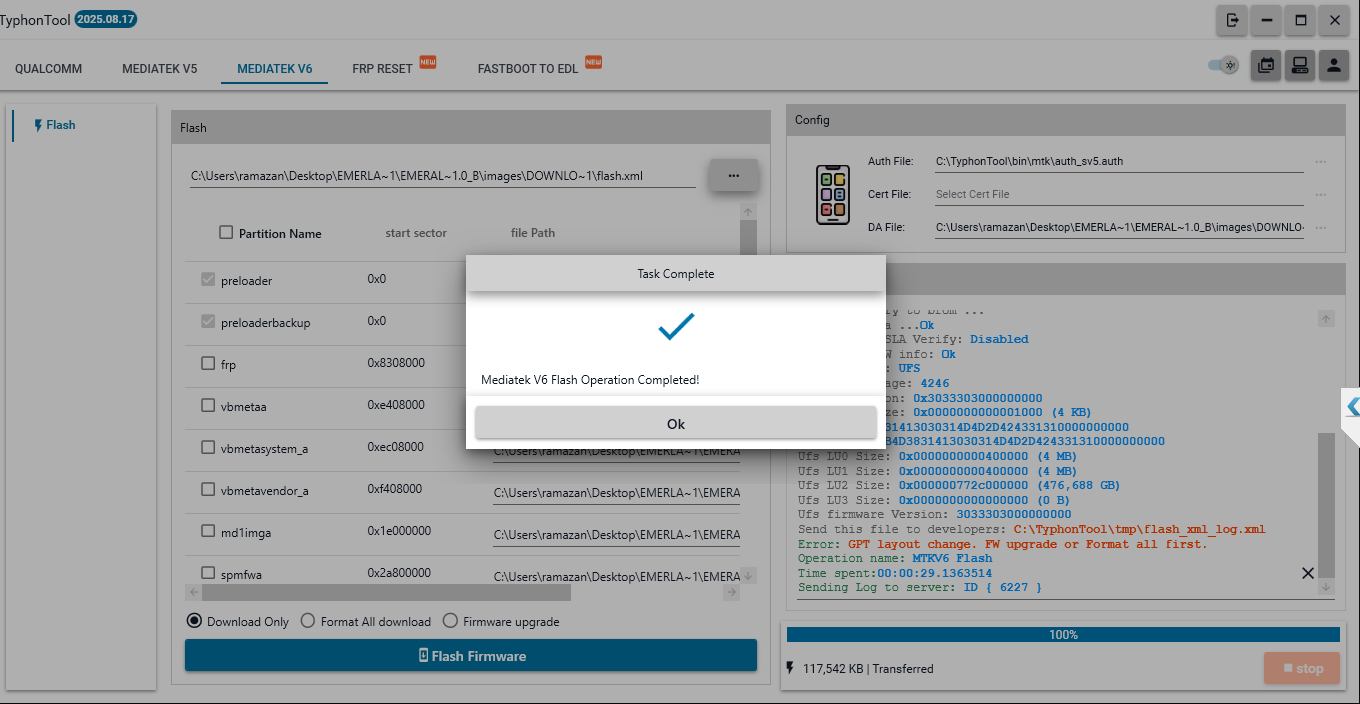1360x704 pixels.
Task: Check the spmfwa partition checkbox
Action: tap(208, 573)
